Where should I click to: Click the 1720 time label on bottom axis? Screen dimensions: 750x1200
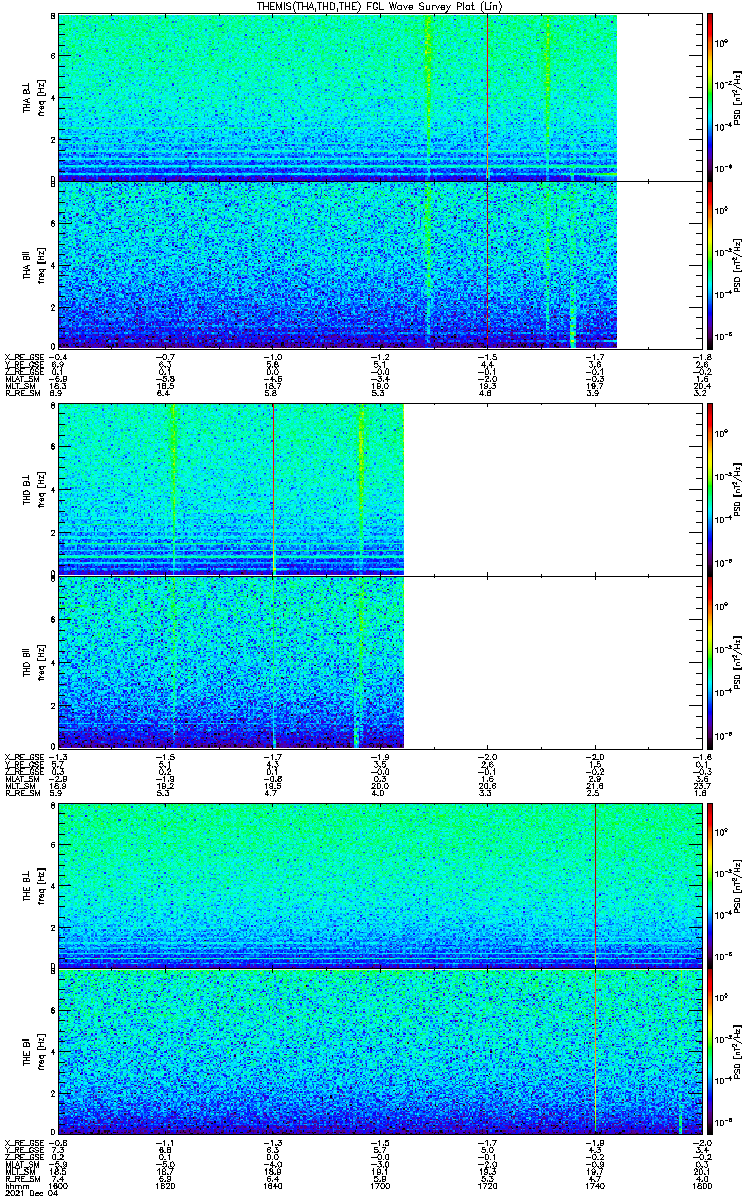point(486,1187)
